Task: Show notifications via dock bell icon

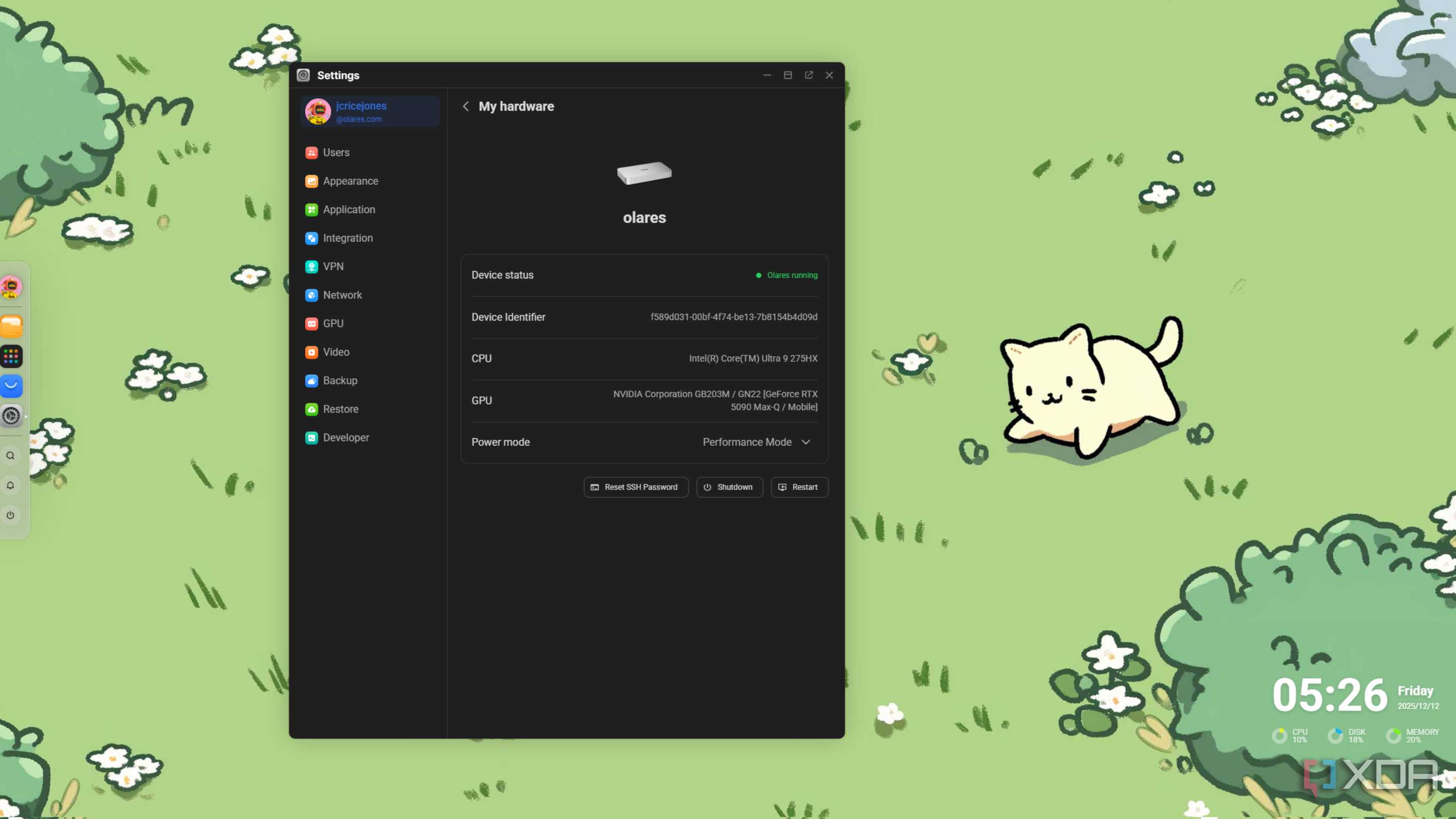Action: pyautogui.click(x=10, y=486)
